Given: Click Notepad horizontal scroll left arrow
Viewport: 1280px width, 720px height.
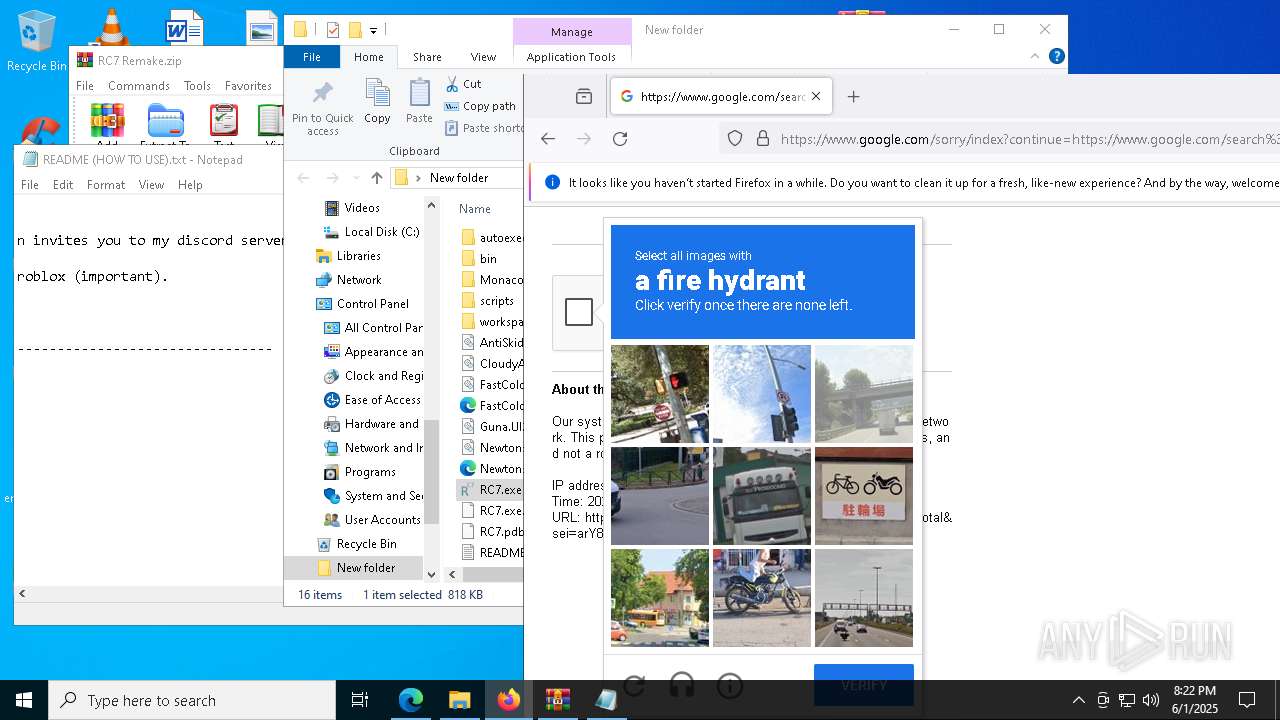Looking at the screenshot, I should coord(22,593).
